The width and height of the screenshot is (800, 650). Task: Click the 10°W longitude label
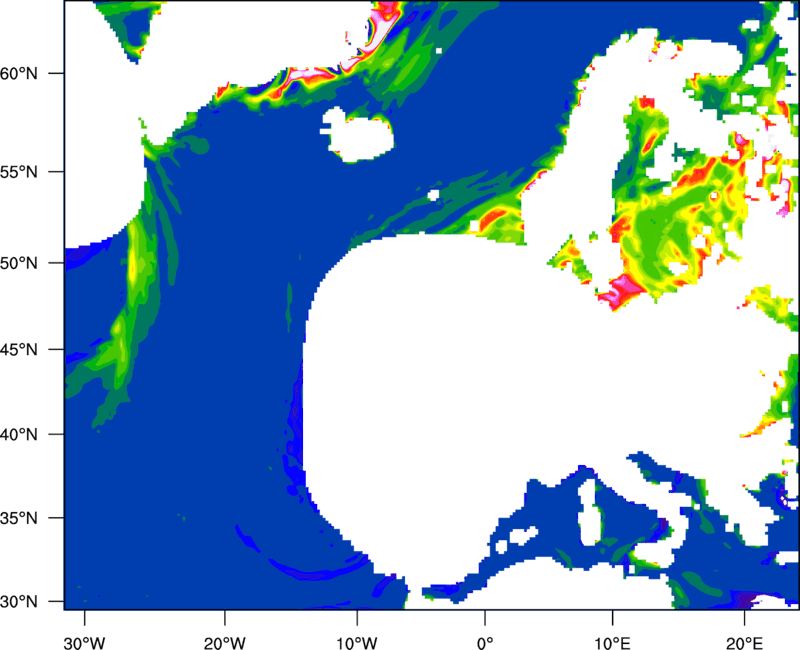[357, 643]
